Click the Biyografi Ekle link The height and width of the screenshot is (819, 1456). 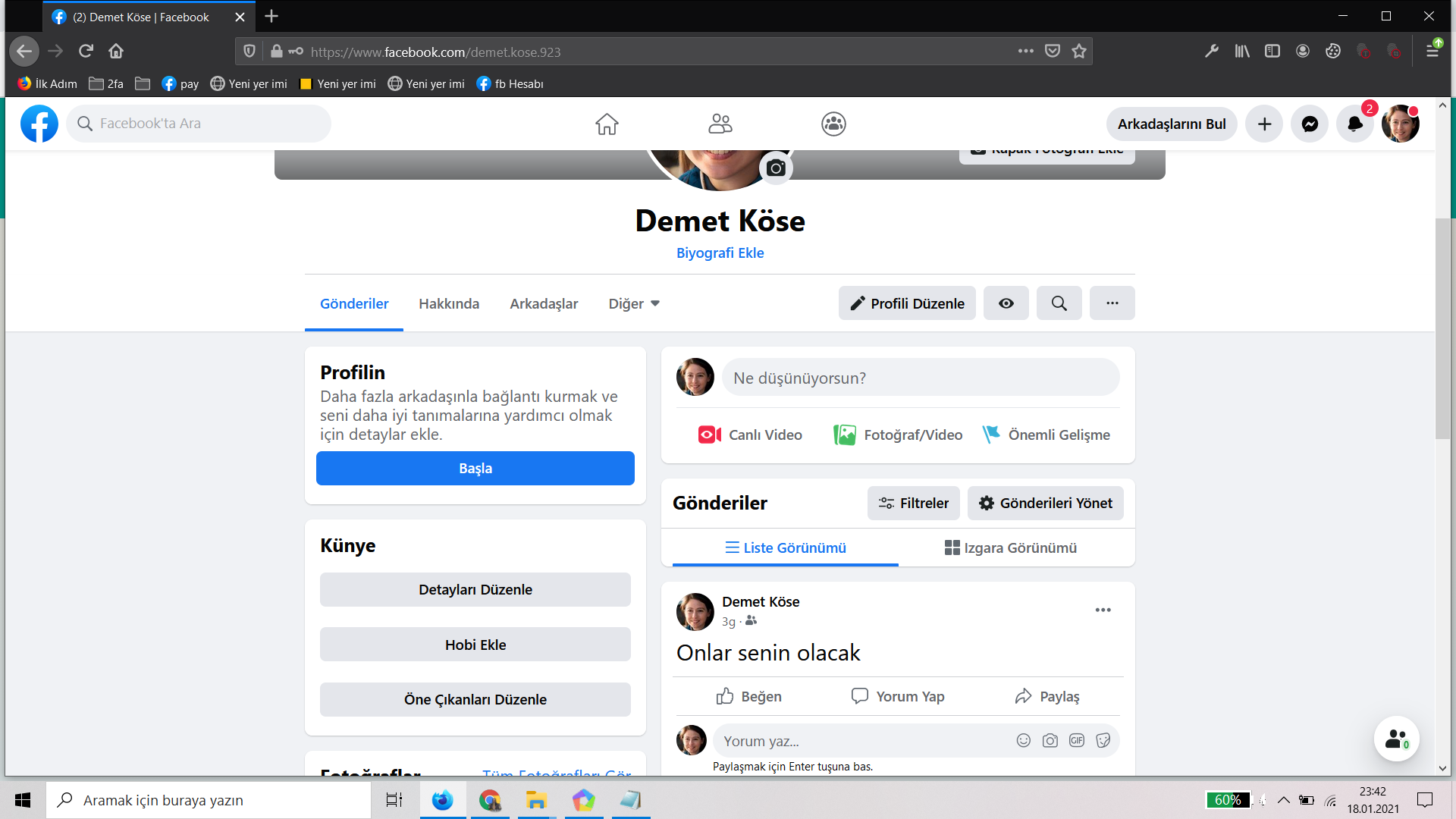pos(720,253)
